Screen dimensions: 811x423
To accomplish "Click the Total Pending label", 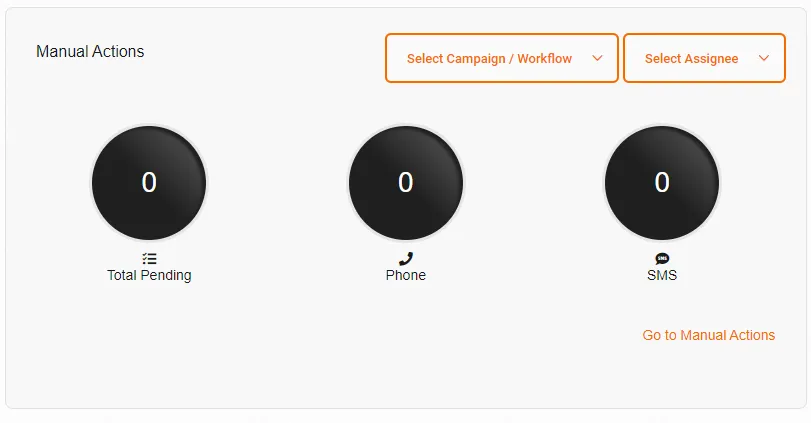I will tap(149, 275).
